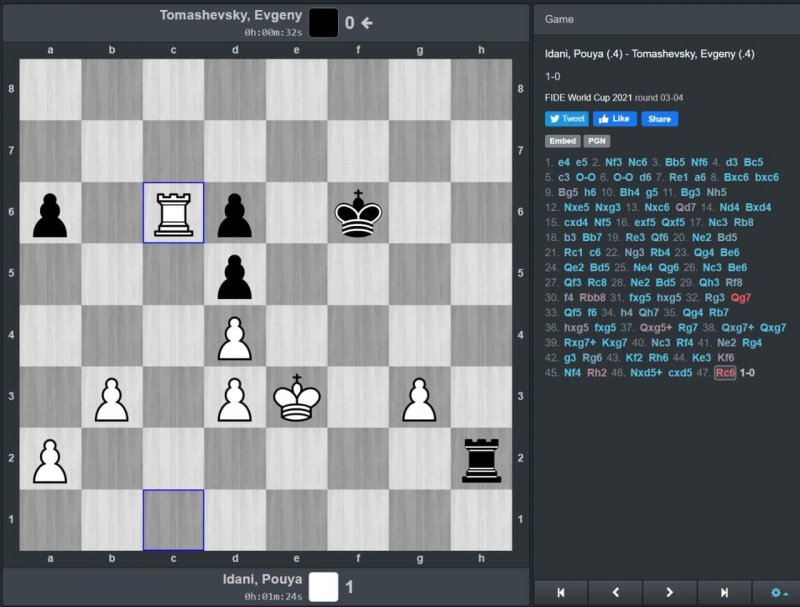Skip to the last move

[x=724, y=592]
